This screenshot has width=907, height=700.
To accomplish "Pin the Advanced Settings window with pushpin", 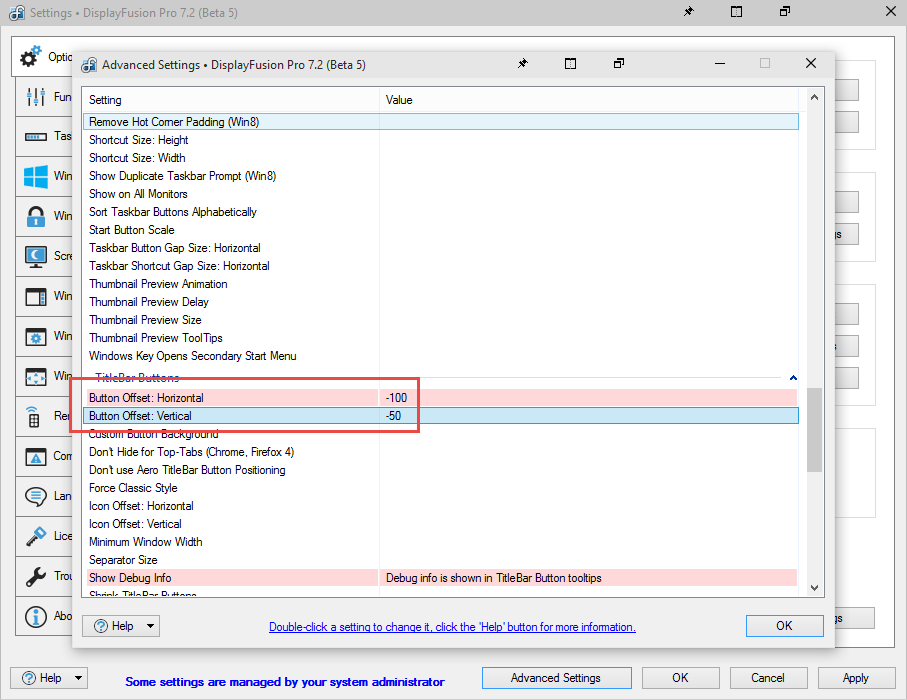I will click(522, 64).
